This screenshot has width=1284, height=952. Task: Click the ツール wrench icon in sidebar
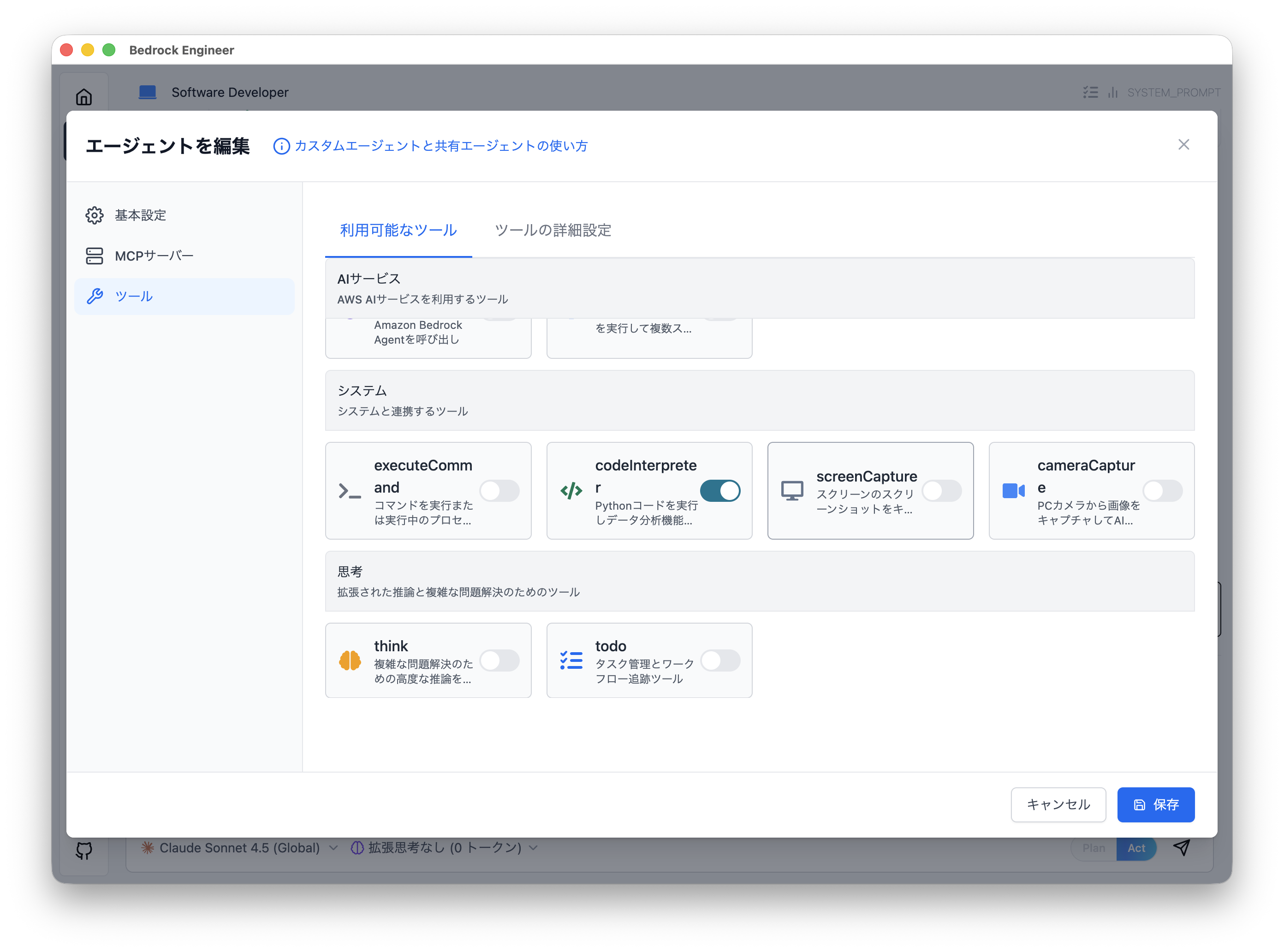pos(95,296)
